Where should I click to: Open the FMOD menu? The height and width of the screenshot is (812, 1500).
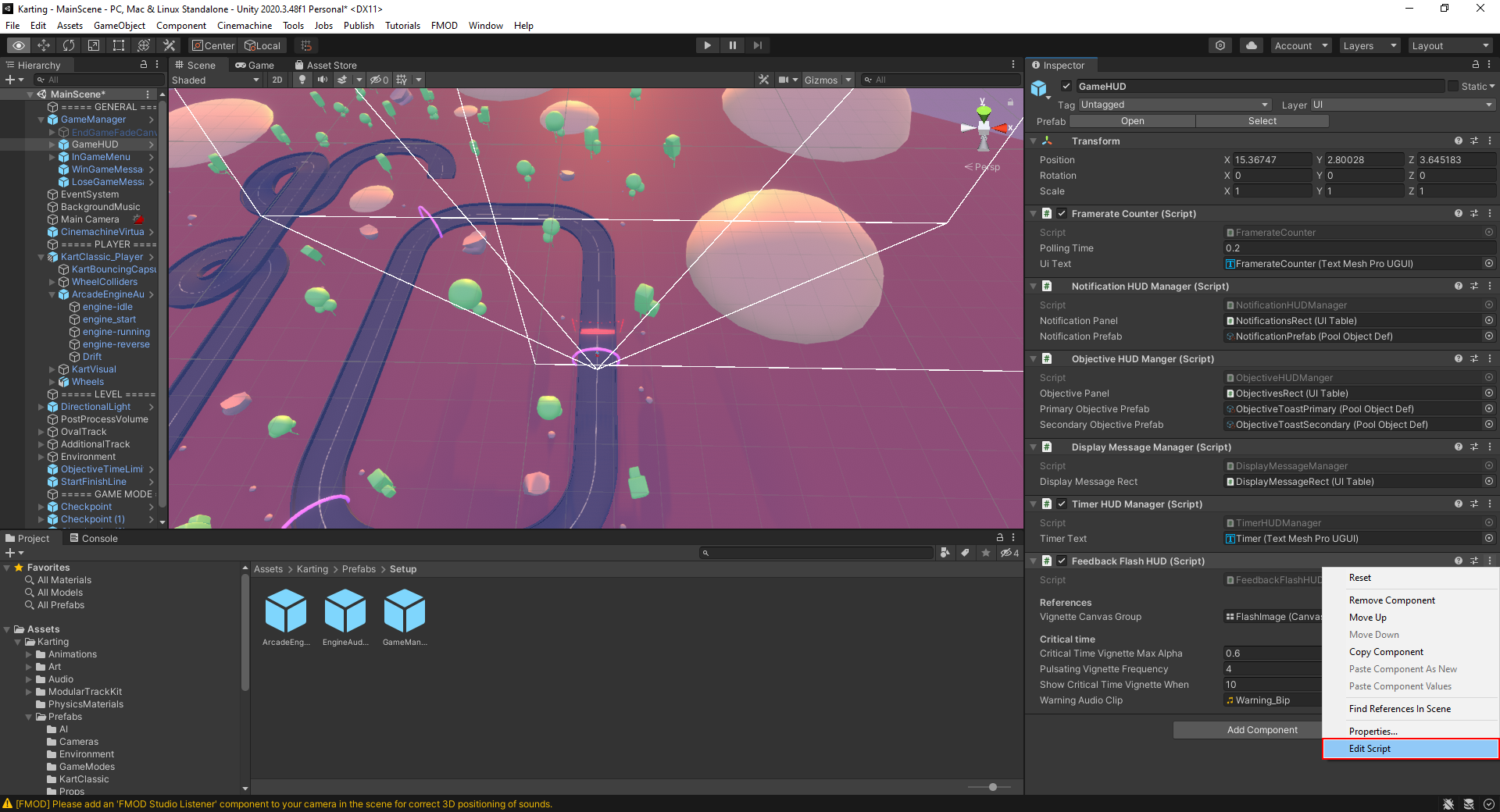coord(445,26)
